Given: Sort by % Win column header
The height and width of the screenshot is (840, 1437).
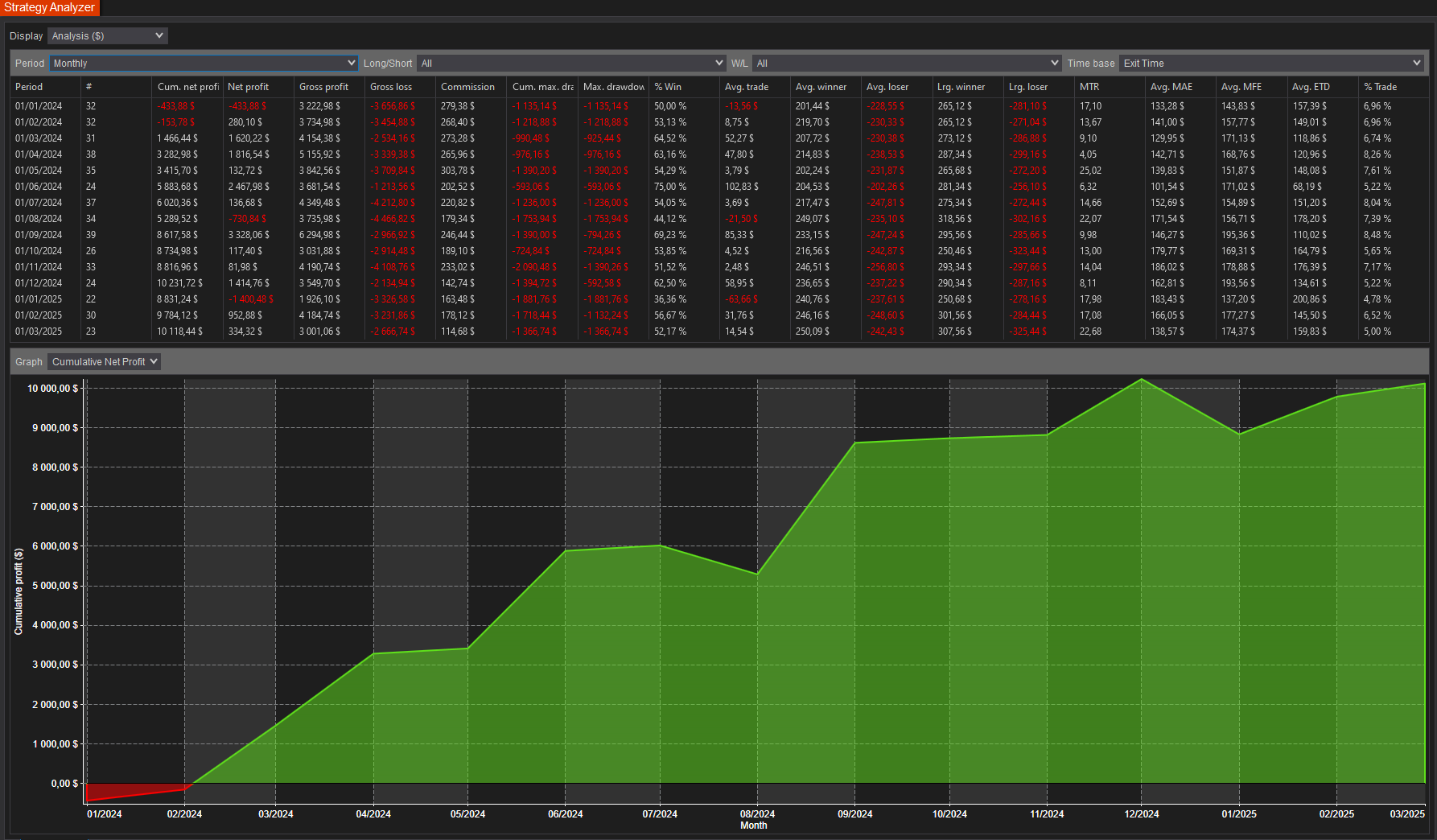Looking at the screenshot, I should pos(683,87).
